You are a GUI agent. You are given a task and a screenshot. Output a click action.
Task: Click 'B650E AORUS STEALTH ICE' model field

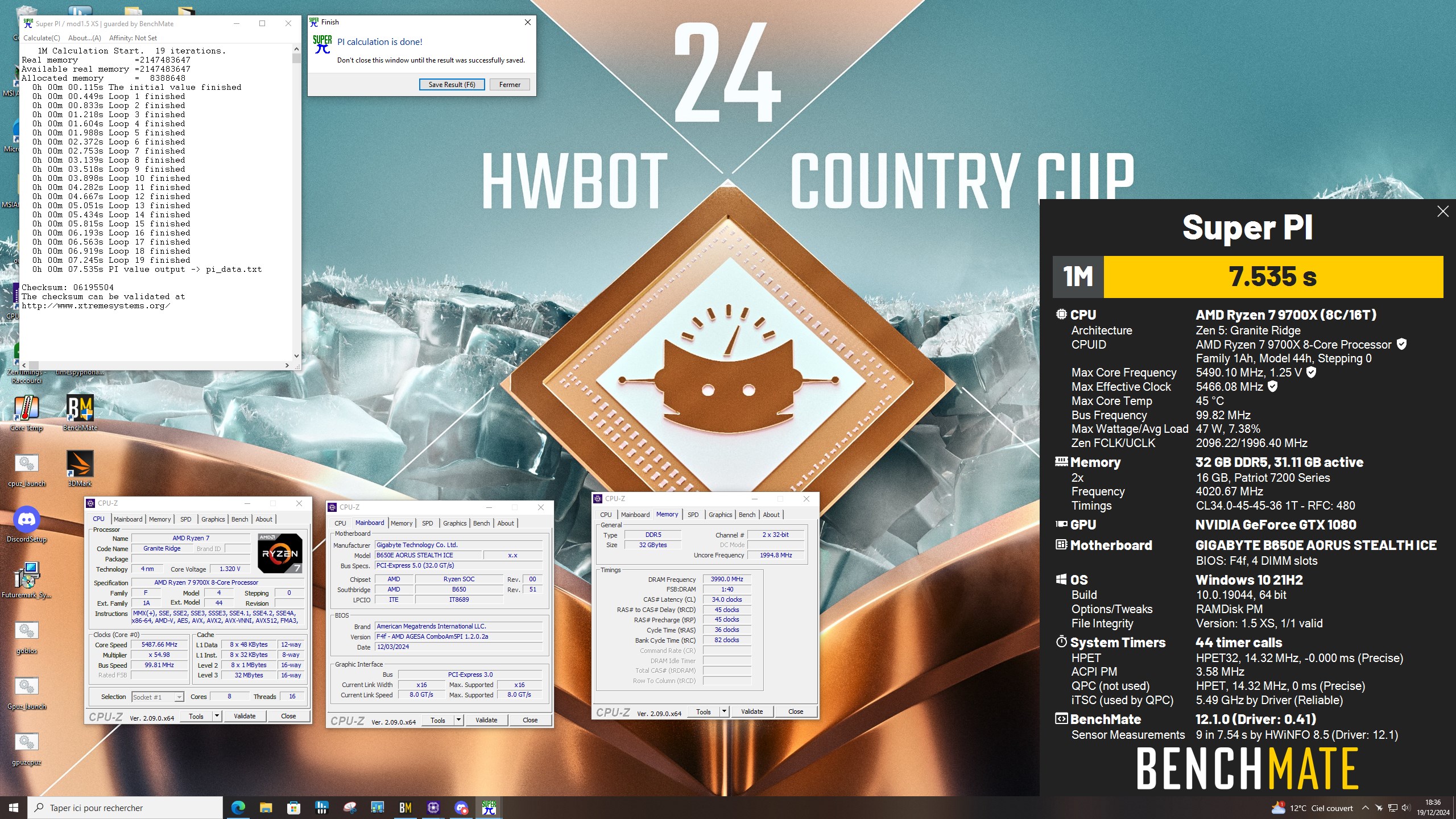[x=428, y=555]
